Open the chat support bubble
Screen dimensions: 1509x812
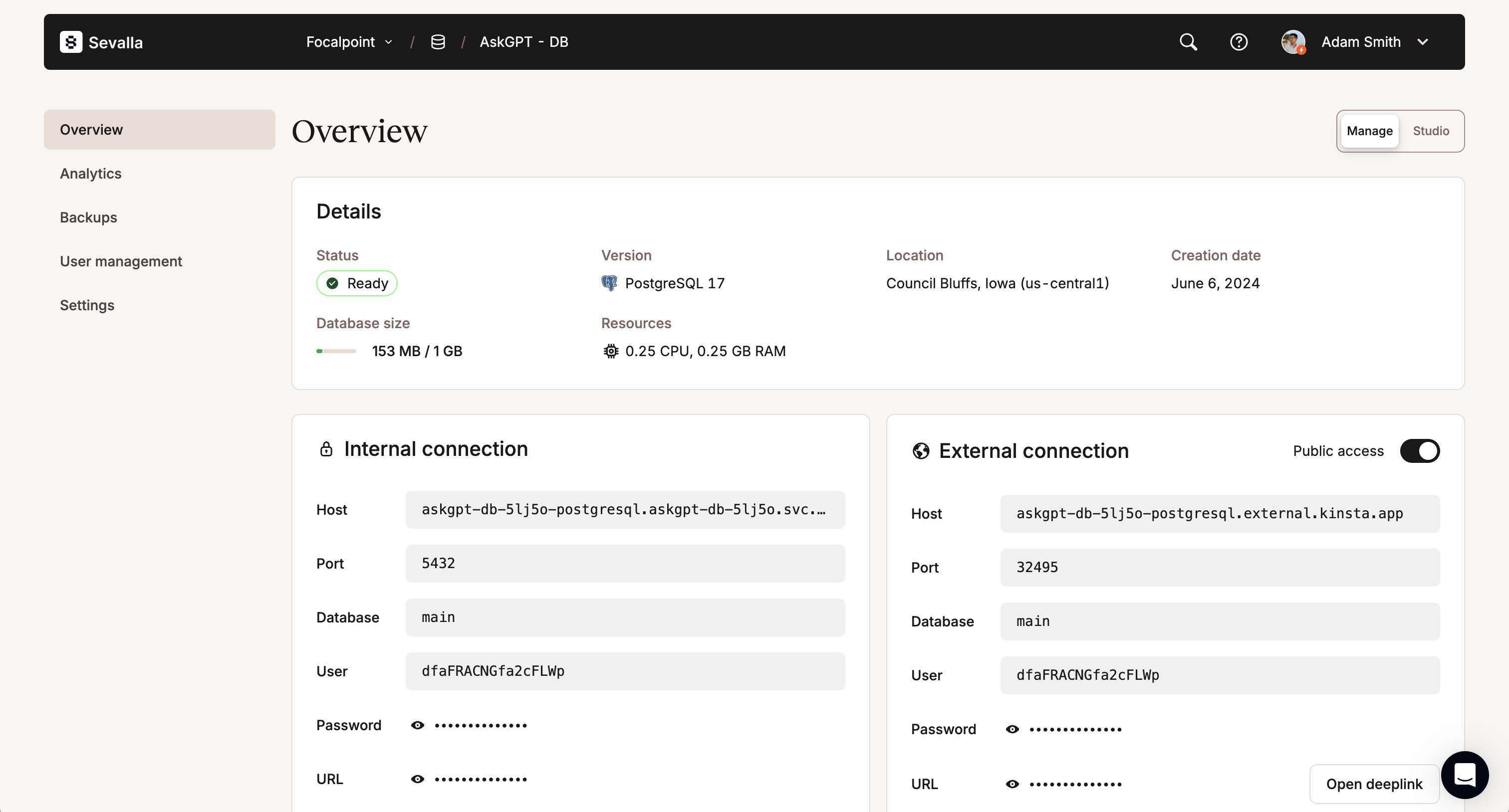click(1464, 775)
